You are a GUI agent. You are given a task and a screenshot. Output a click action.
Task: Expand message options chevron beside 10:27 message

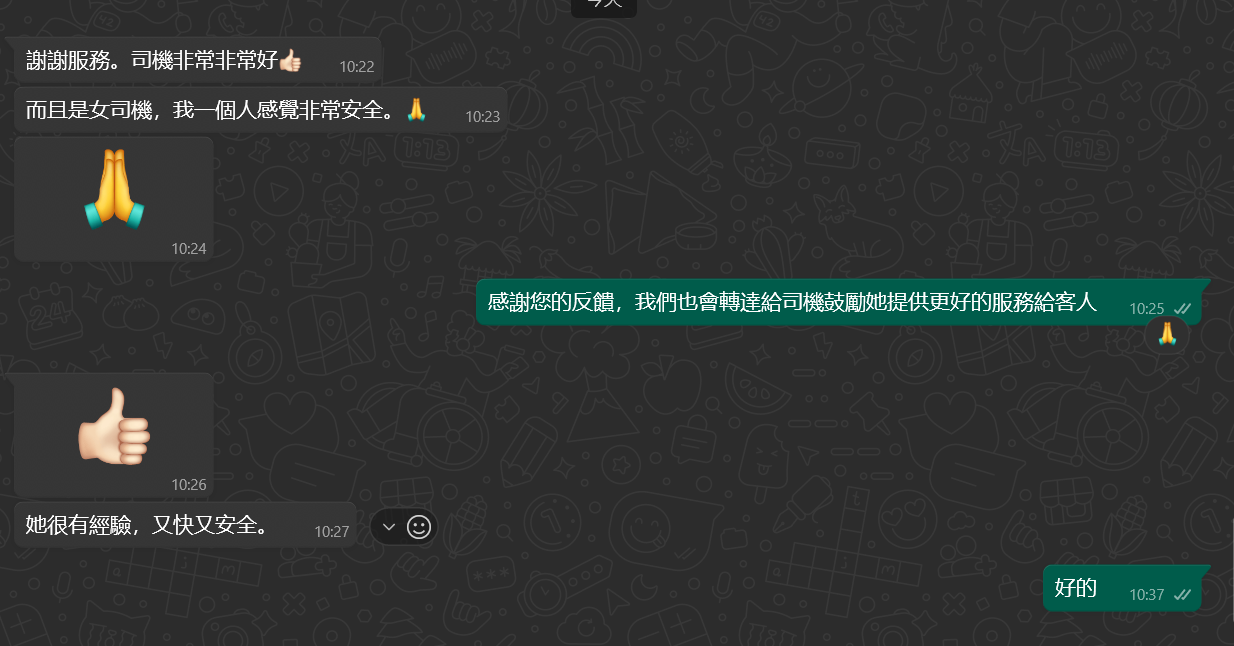[x=389, y=527]
